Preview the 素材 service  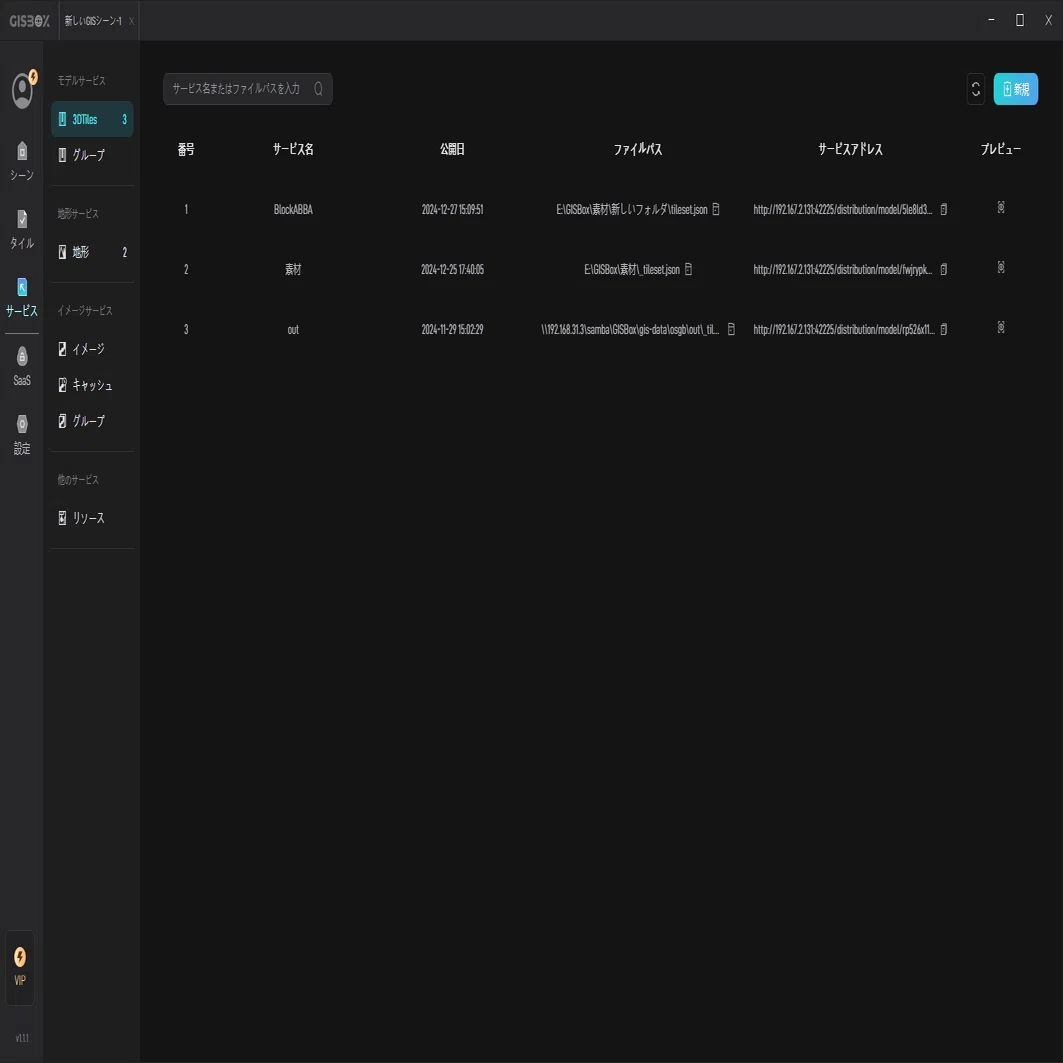[1001, 267]
